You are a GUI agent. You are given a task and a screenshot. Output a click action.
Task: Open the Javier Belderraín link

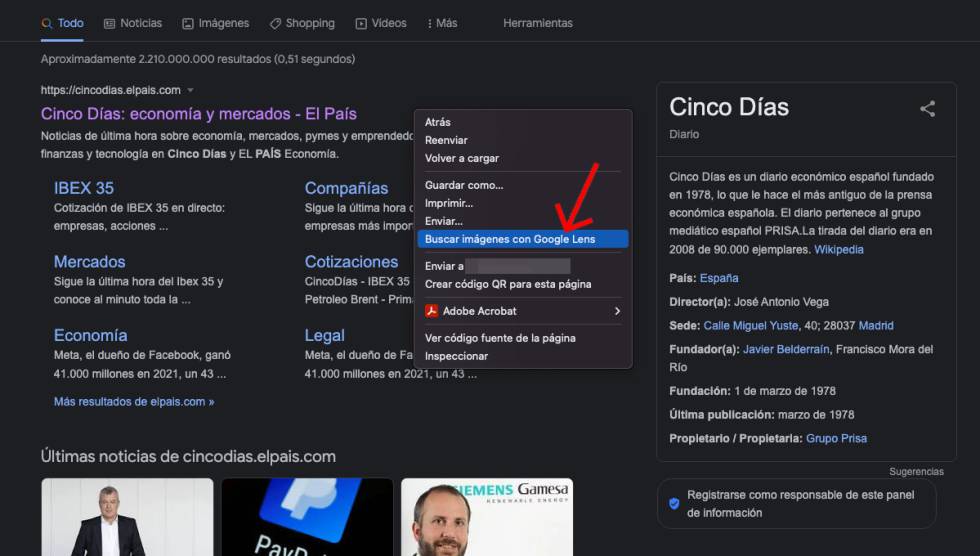[786, 349]
